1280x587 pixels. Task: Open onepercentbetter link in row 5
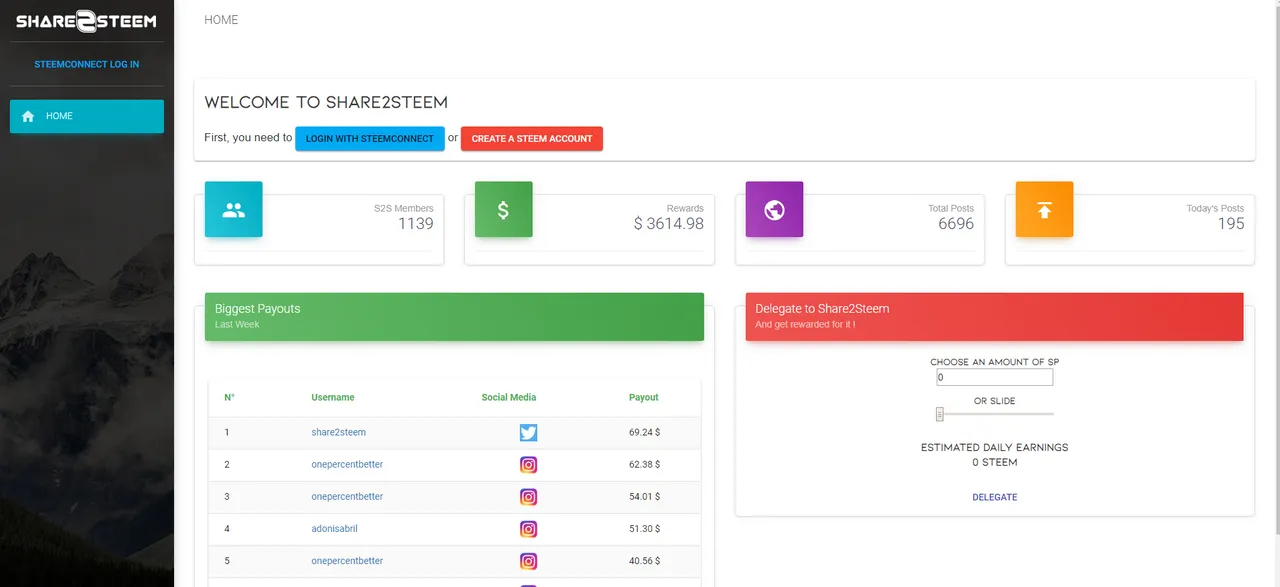(x=347, y=561)
